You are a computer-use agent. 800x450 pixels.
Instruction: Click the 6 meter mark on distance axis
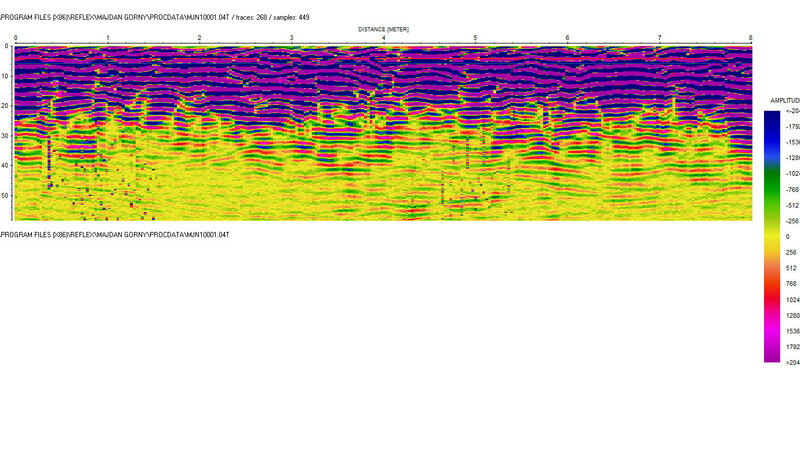567,38
